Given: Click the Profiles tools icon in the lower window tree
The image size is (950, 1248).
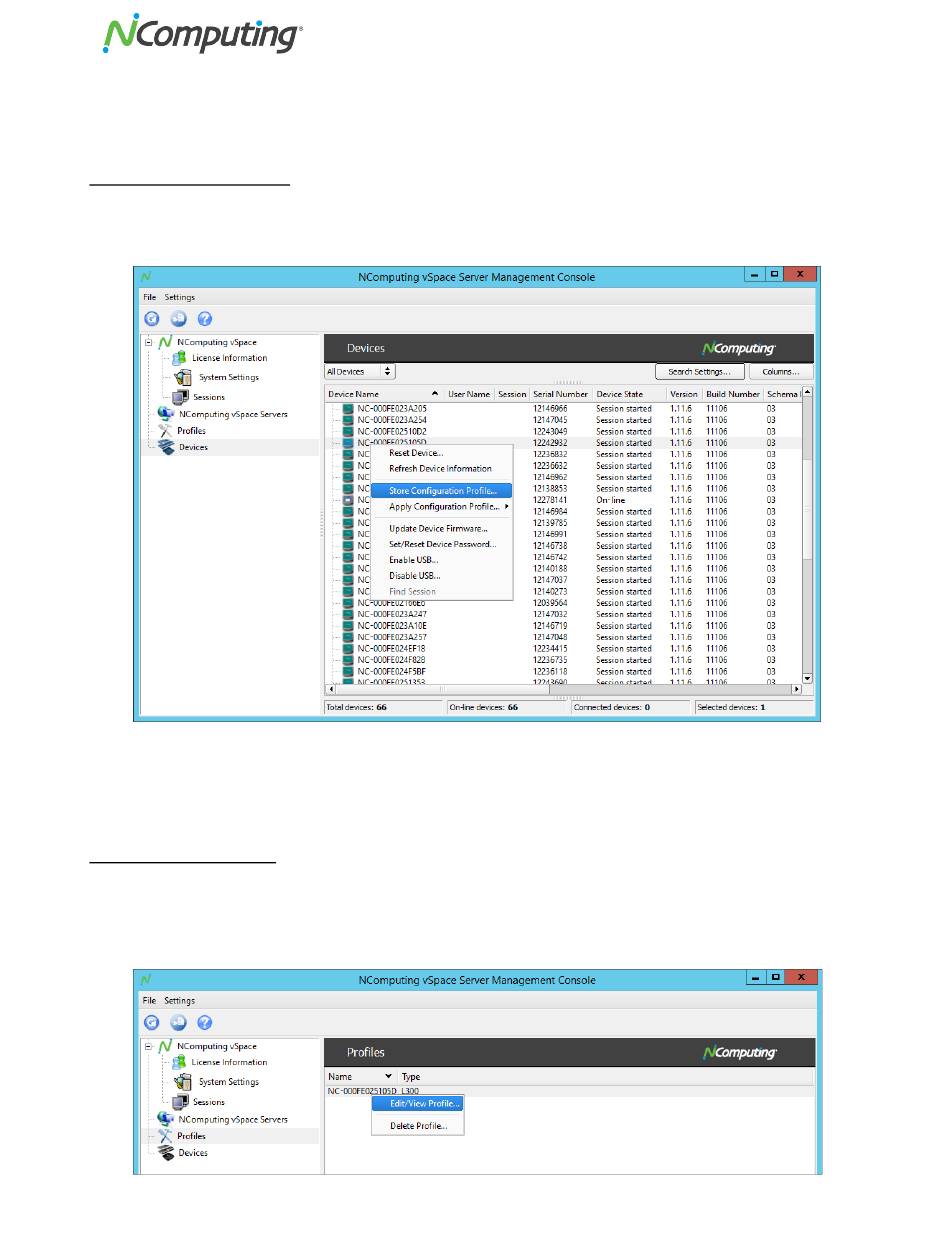Looking at the screenshot, I should click(x=166, y=1136).
